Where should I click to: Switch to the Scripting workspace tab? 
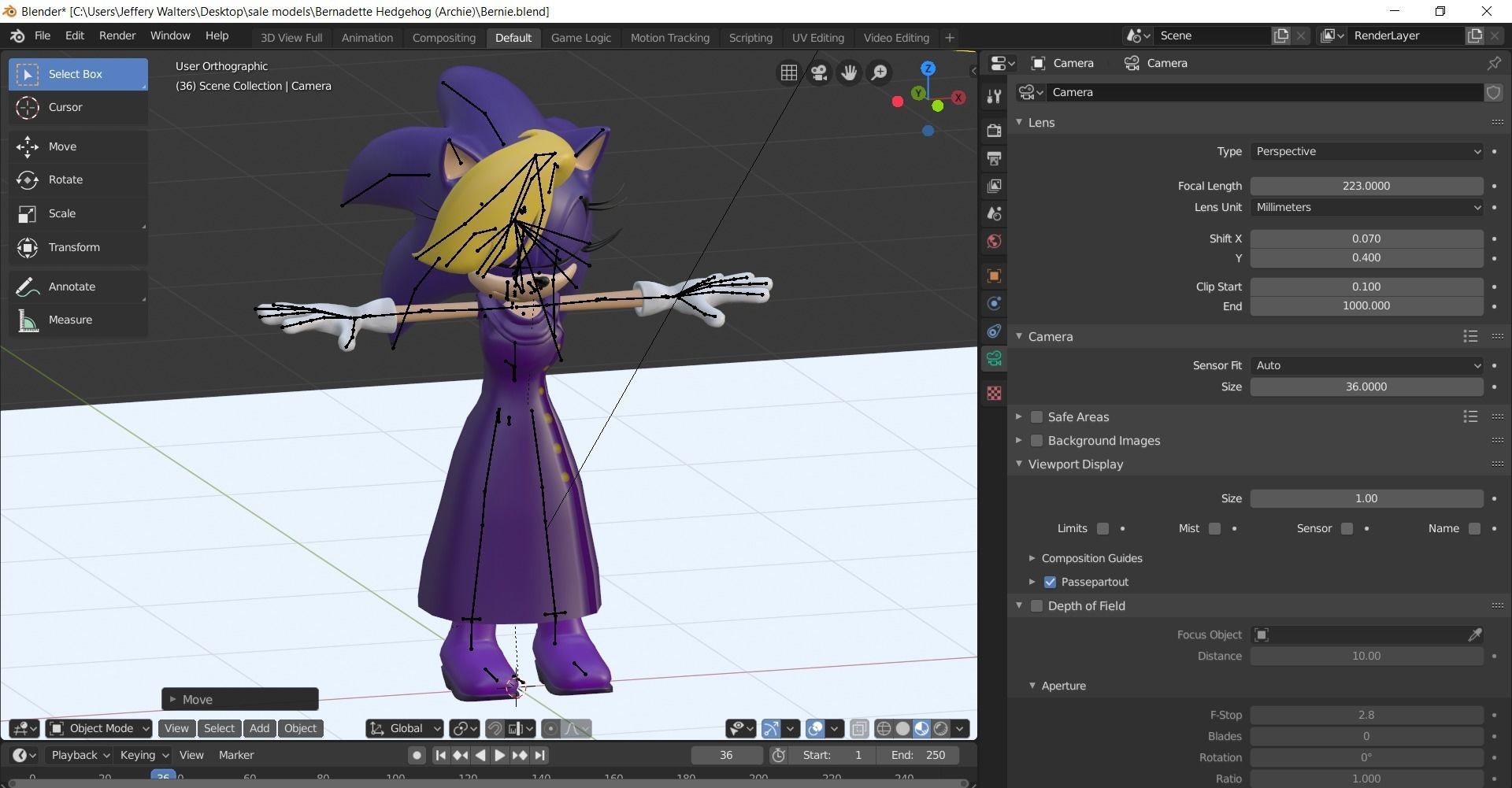pyautogui.click(x=750, y=38)
